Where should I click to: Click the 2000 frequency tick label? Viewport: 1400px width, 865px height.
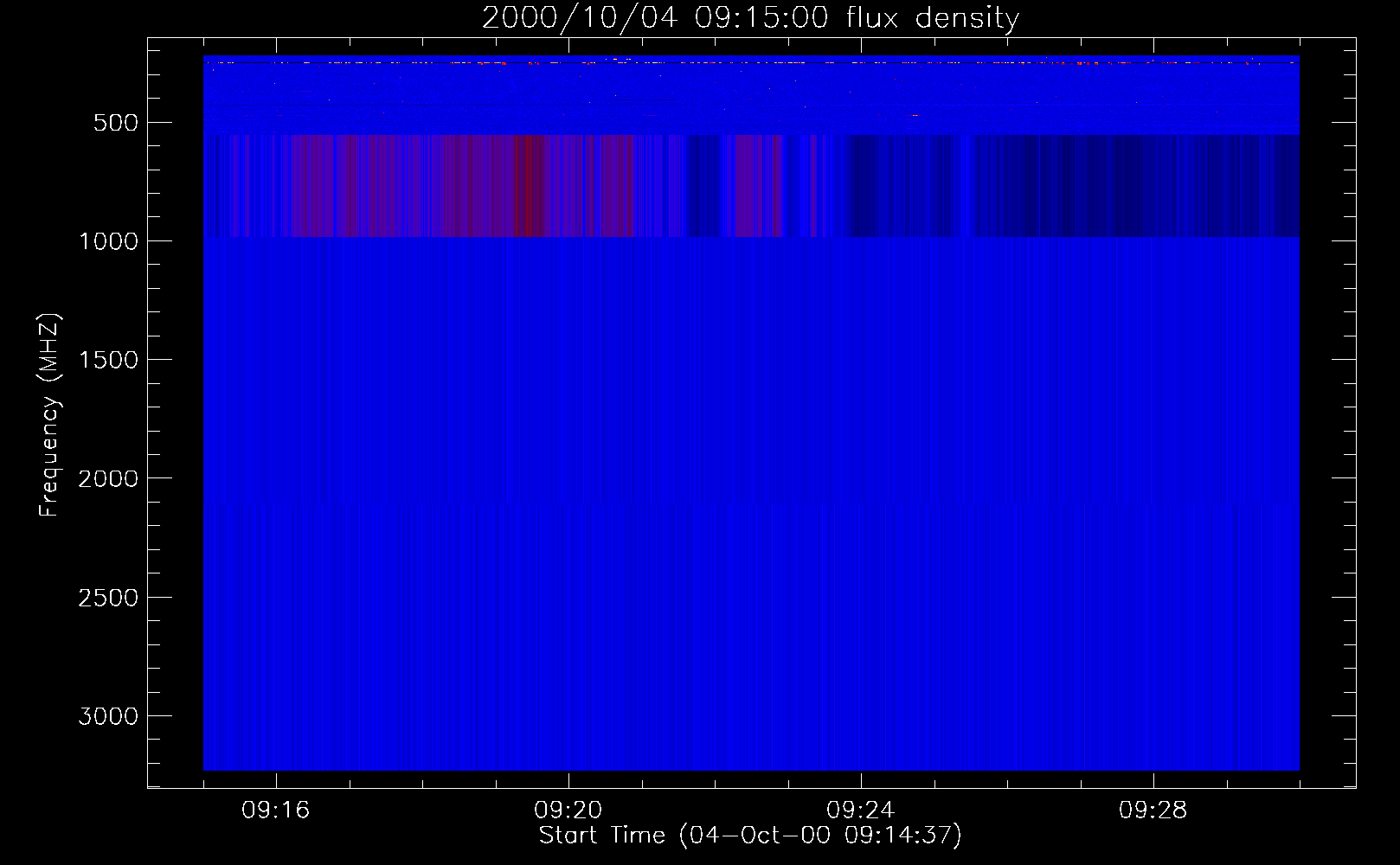click(x=108, y=478)
